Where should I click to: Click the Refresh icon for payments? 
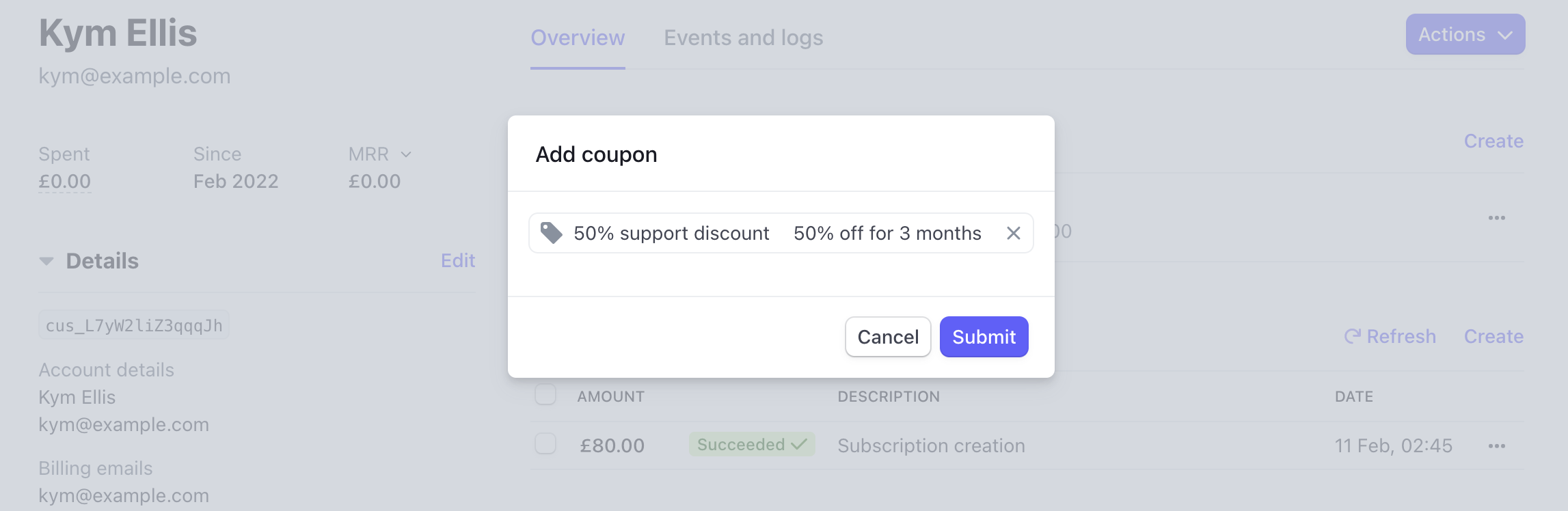pyautogui.click(x=1352, y=336)
